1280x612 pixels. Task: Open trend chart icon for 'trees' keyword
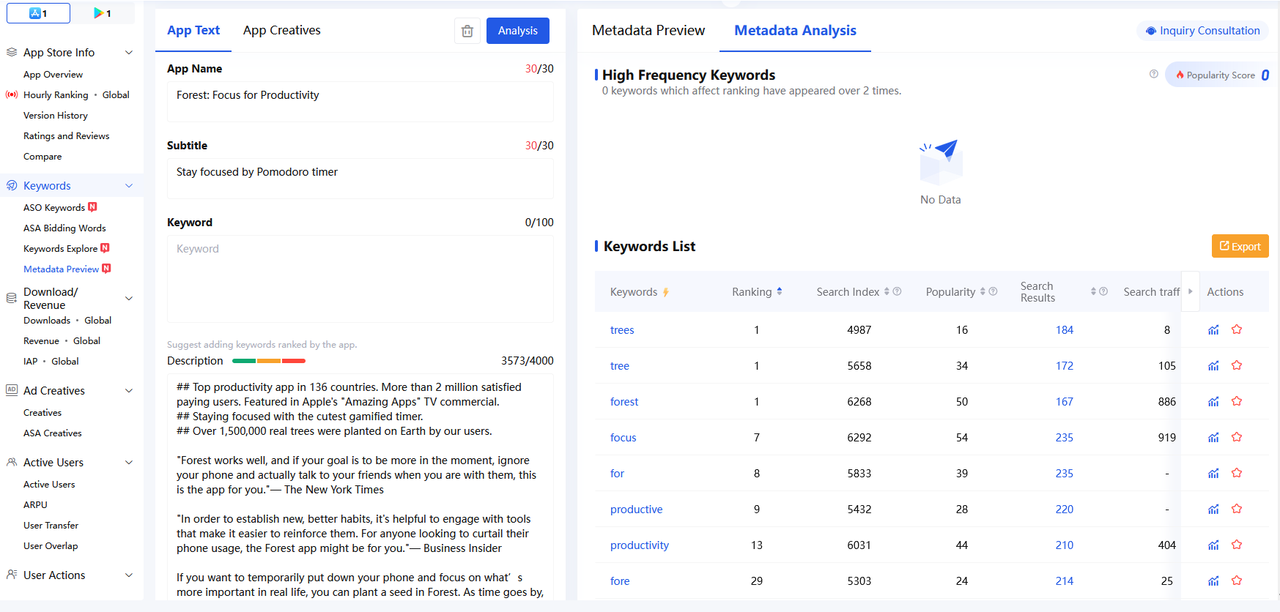tap(1213, 330)
